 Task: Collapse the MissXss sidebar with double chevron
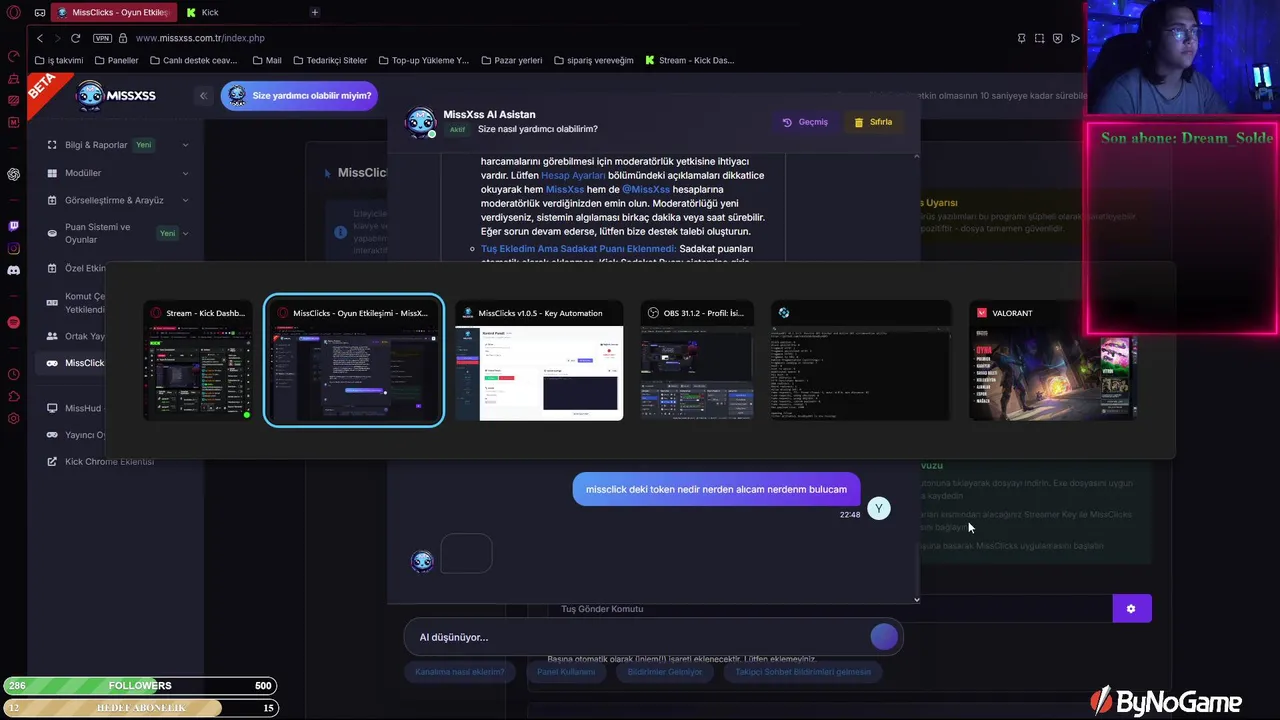coord(203,96)
